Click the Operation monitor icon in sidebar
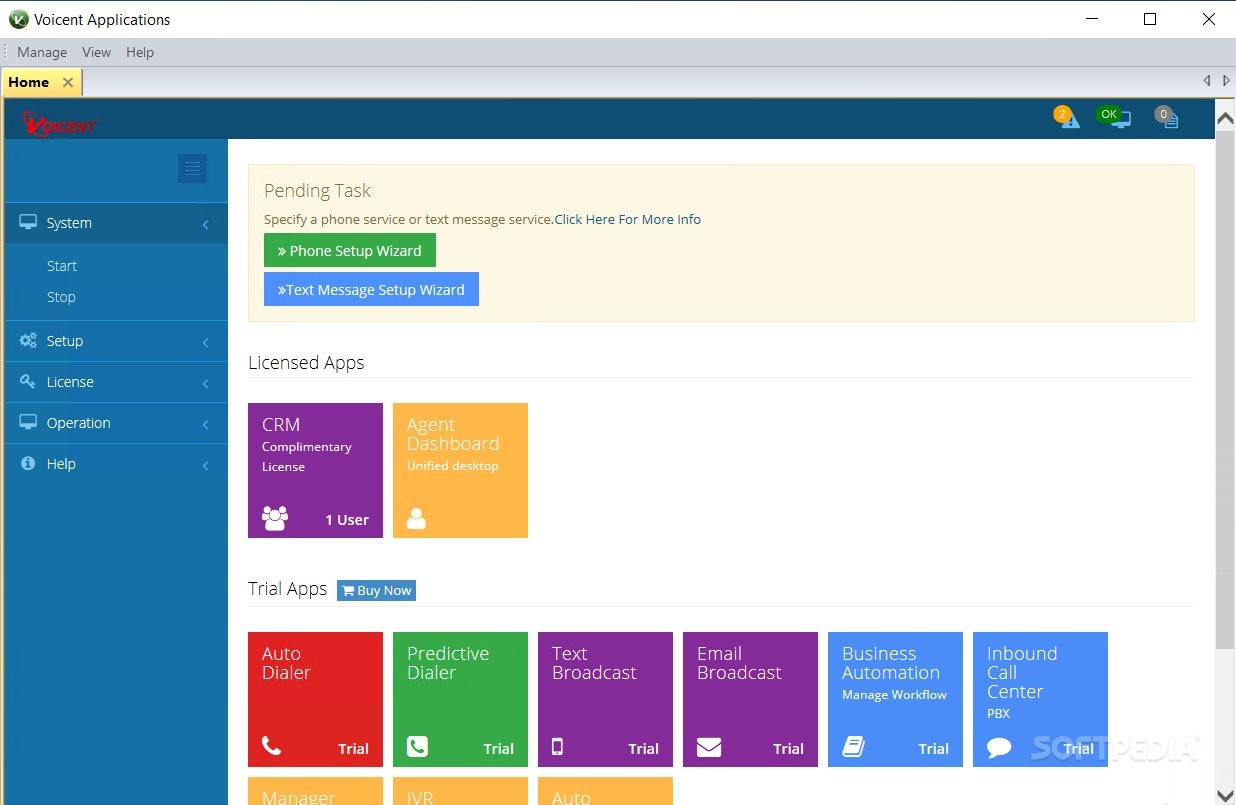This screenshot has width=1236, height=805. click(28, 422)
